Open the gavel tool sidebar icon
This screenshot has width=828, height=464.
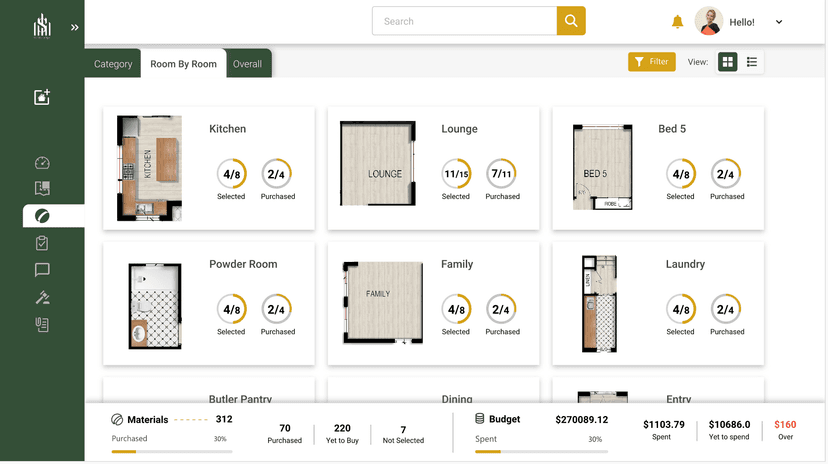[x=42, y=297]
